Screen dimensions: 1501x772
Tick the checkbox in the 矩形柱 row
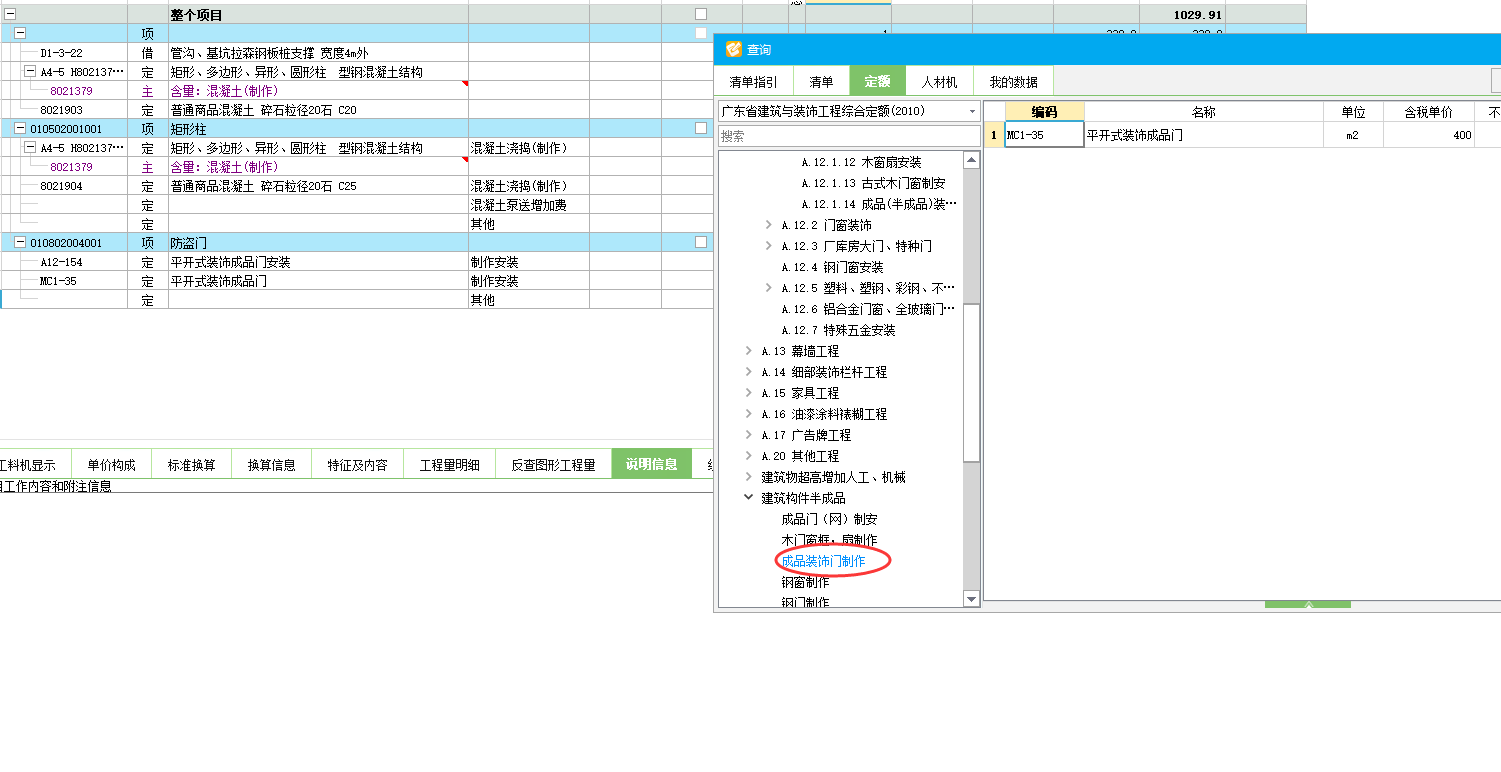click(x=701, y=128)
